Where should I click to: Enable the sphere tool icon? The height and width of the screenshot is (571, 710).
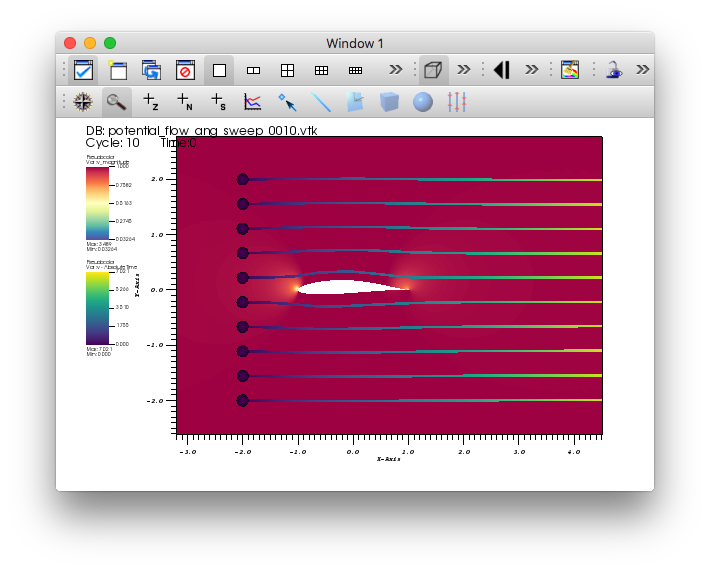[423, 102]
